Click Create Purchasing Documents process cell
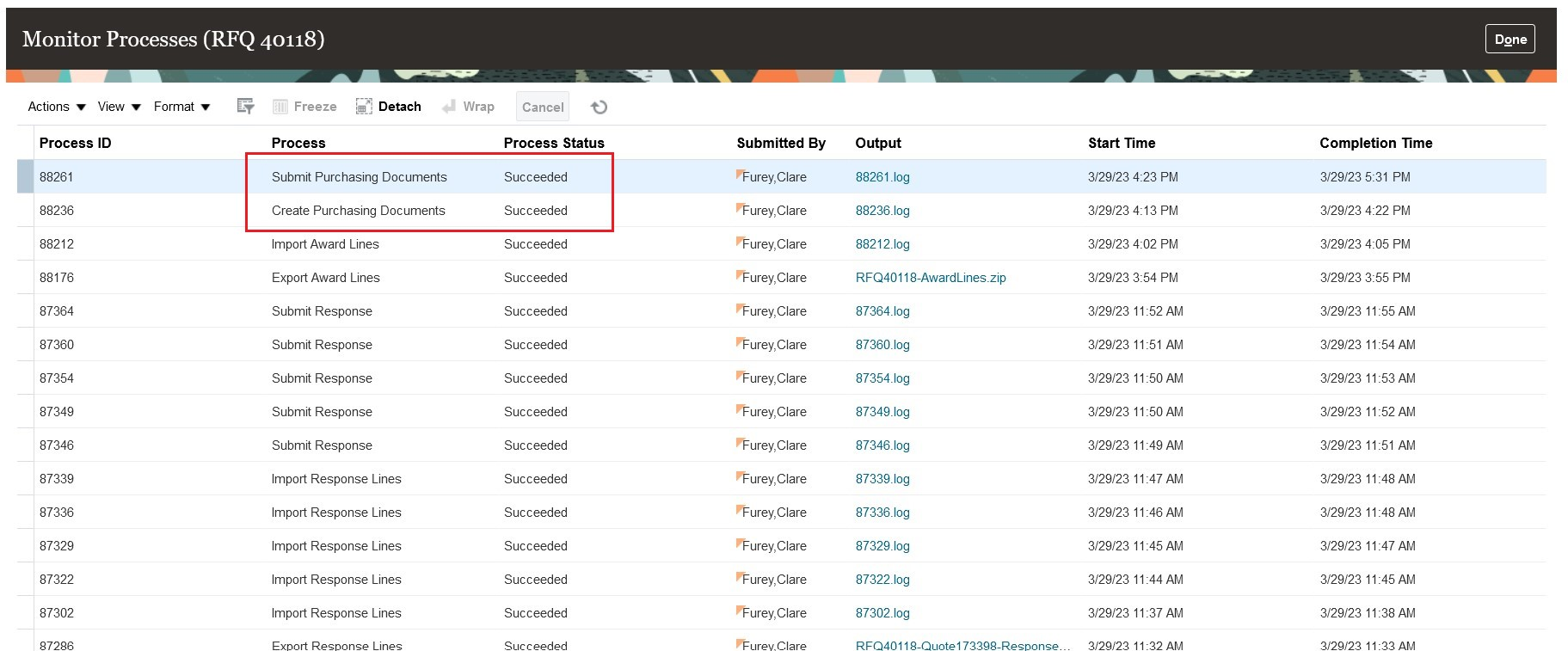 358,211
